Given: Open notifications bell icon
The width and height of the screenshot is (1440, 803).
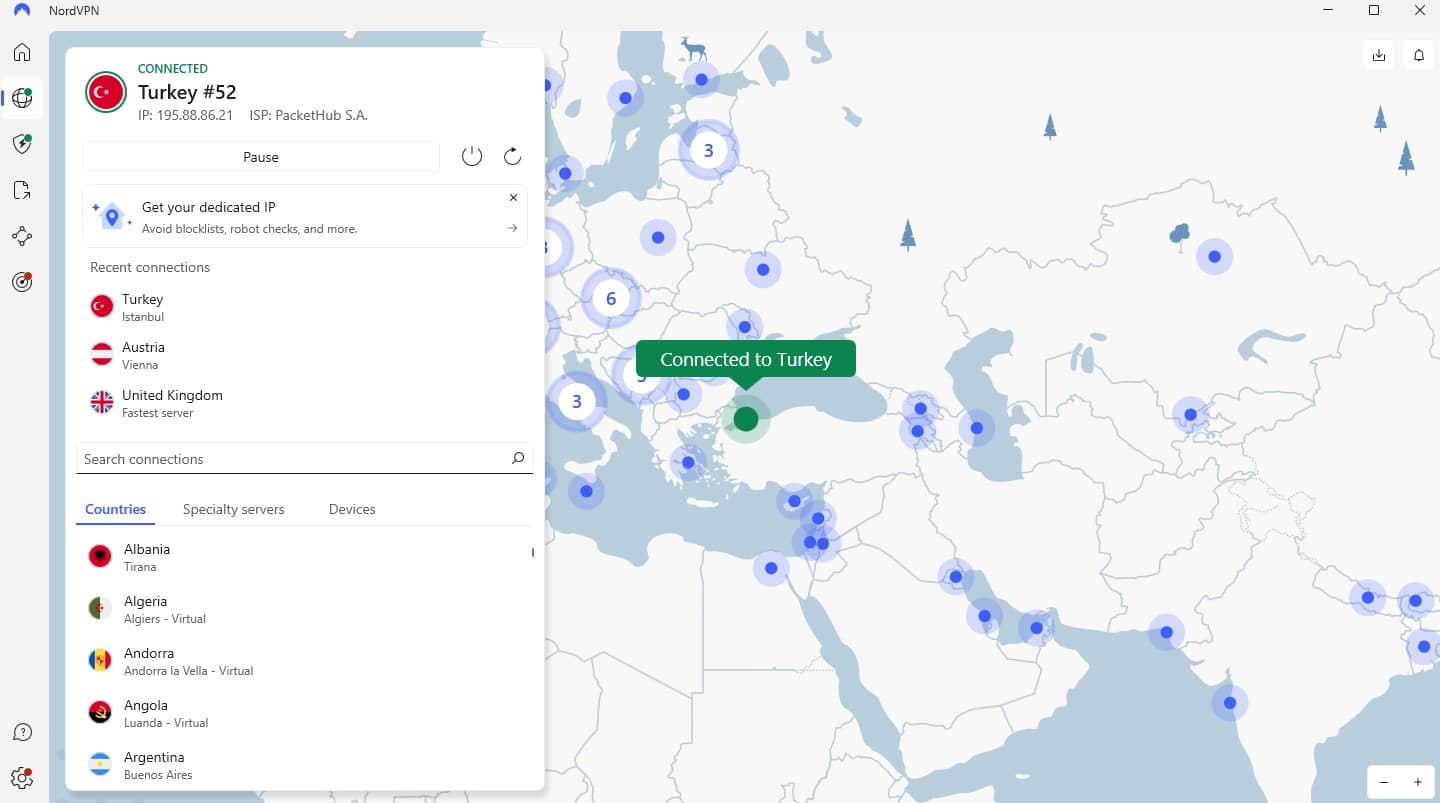Looking at the screenshot, I should tap(1419, 55).
